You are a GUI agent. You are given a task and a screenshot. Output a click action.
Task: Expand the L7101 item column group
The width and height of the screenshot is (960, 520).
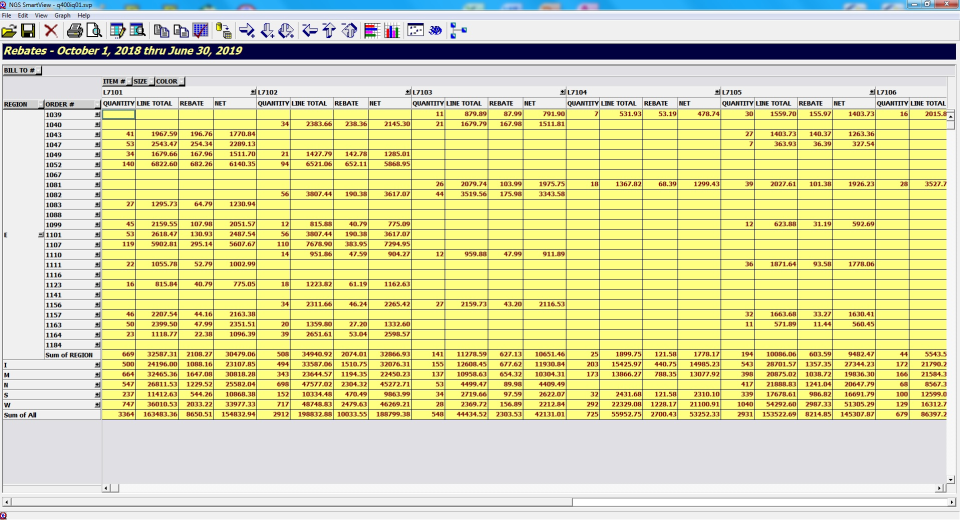tap(253, 92)
